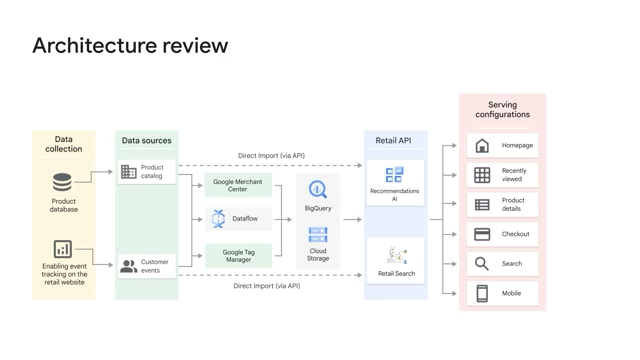This screenshot has height=360, width=640.
Task: Click the Data collection heading
Action: point(64,144)
